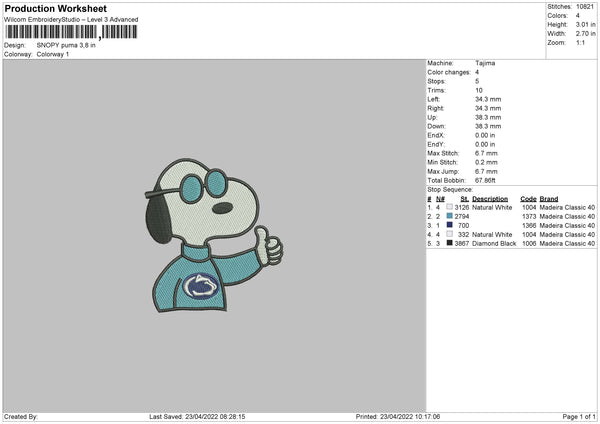Click the 'Stops:' label

pos(437,82)
